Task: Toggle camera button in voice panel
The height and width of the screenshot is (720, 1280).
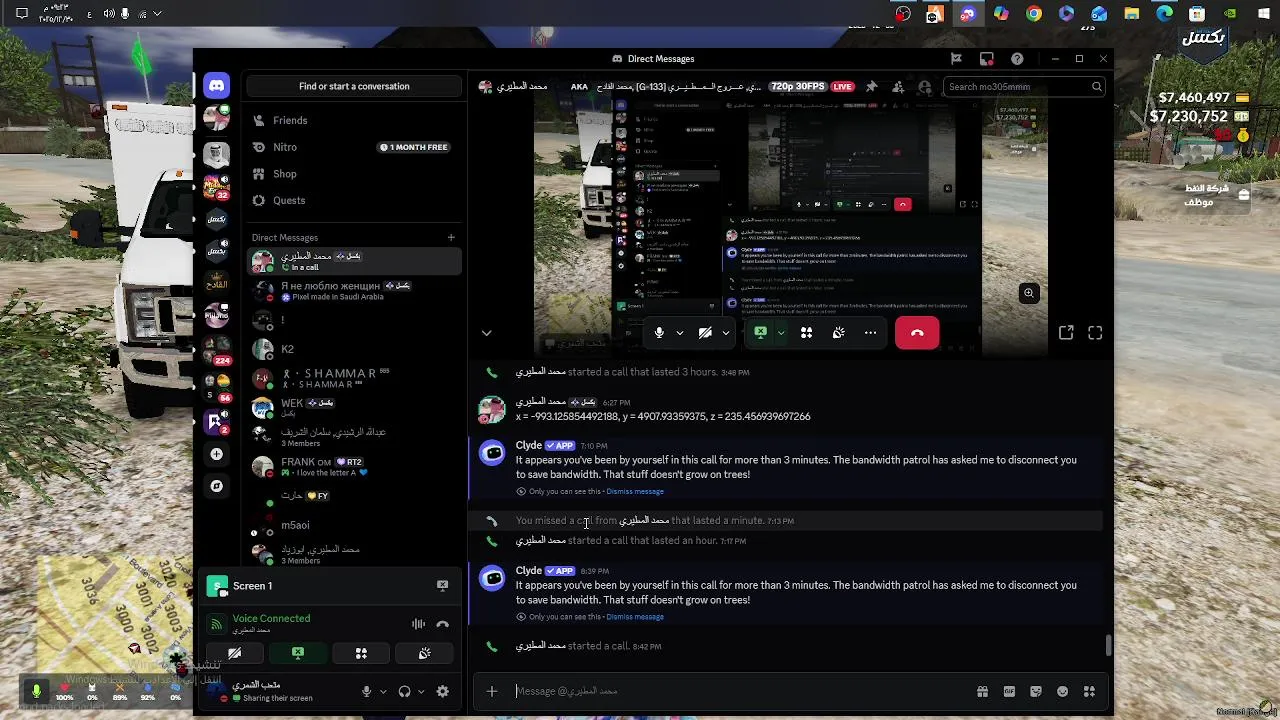Action: (x=234, y=653)
